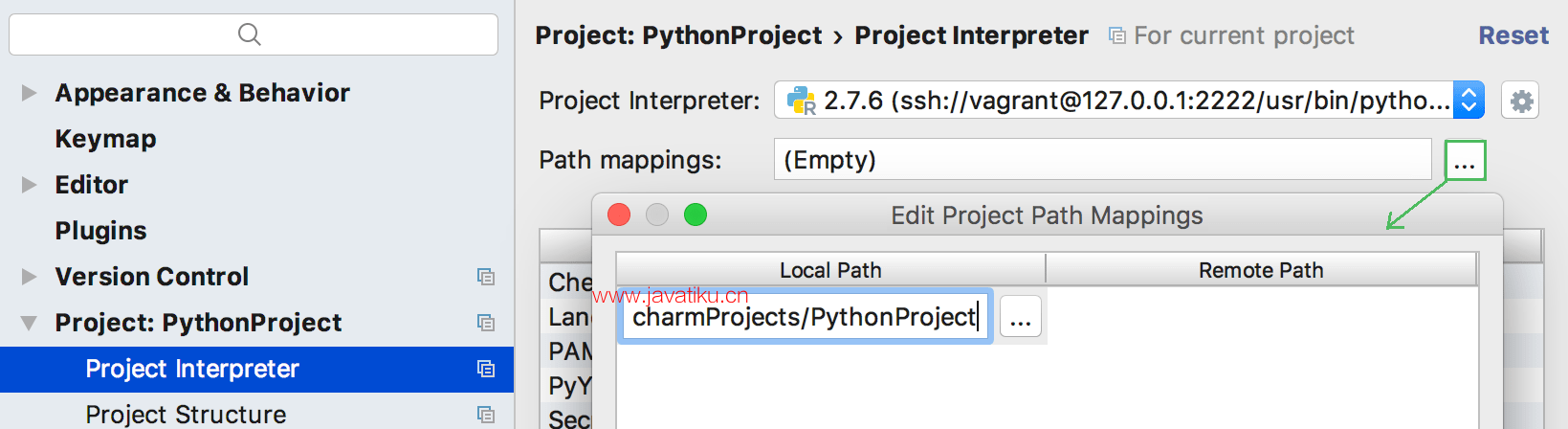Open Keymap settings

pyautogui.click(x=105, y=139)
